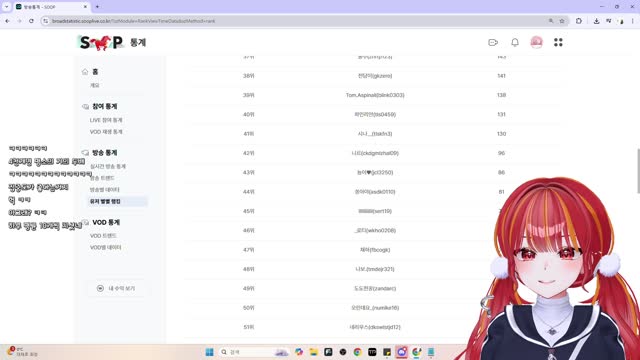Click the user name in the rank 49 row
This screenshot has width=640, height=360.
point(375,289)
